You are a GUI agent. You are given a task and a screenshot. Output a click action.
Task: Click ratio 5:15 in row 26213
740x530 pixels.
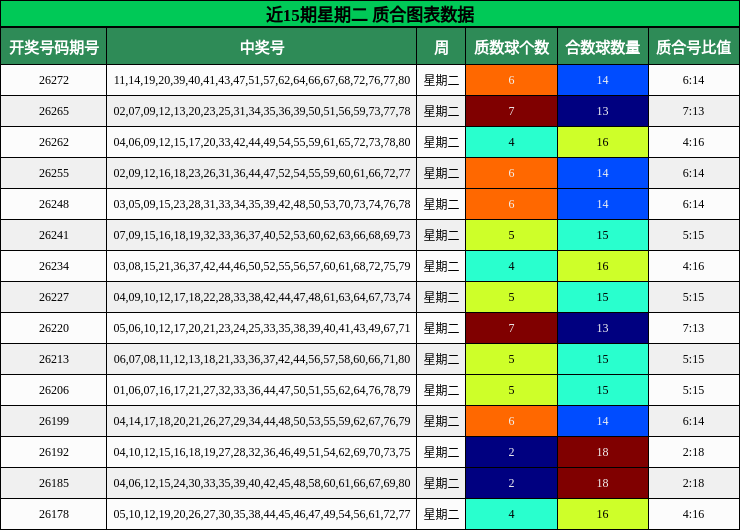693,359
